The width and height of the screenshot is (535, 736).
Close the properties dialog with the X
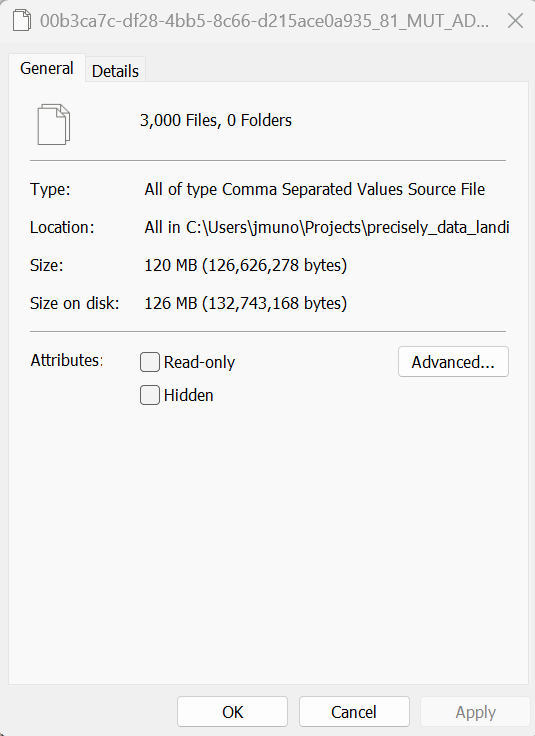tap(515, 21)
